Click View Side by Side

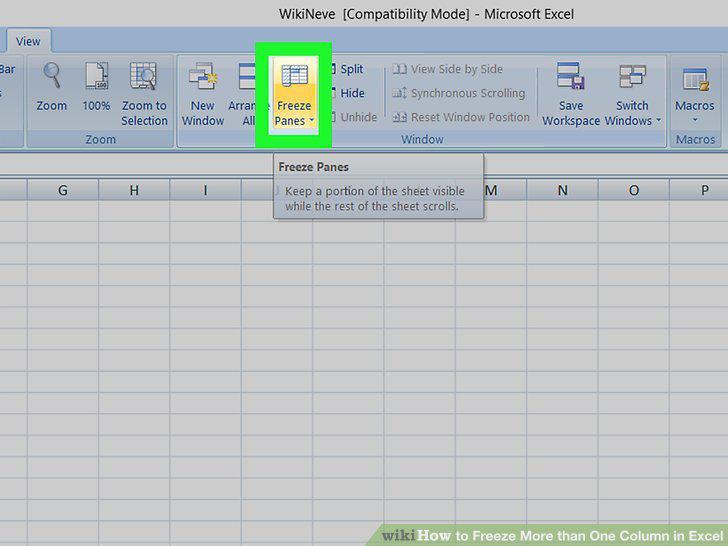tap(448, 69)
